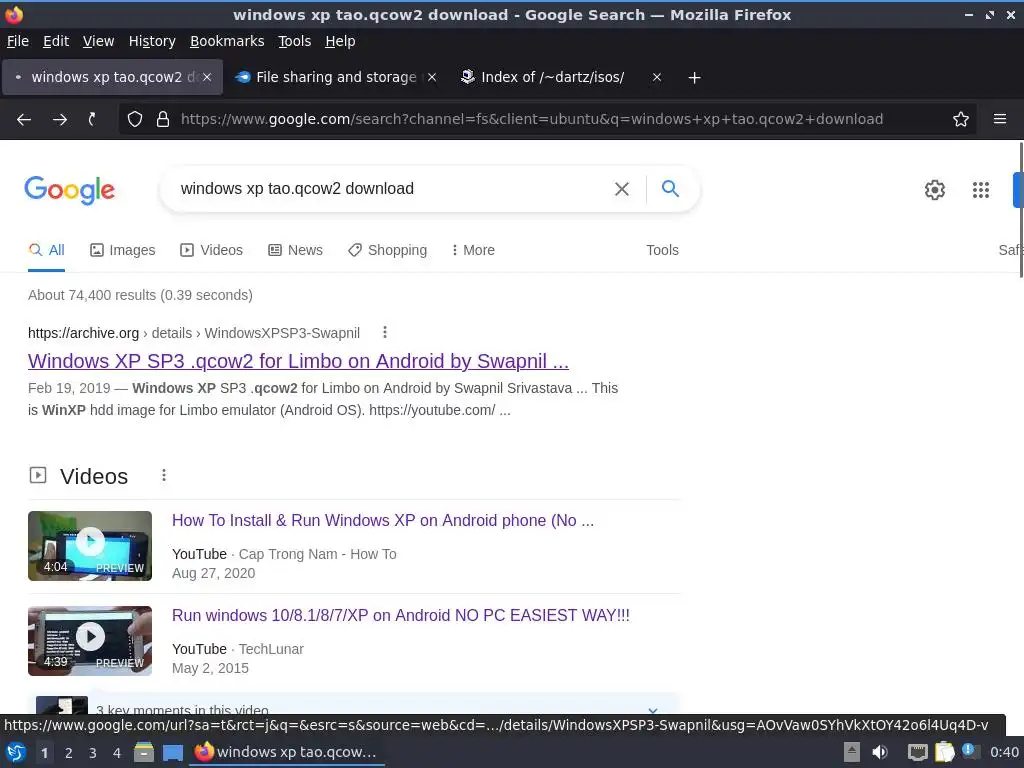Switch to workspace 2 on taskbar
Viewport: 1024px width, 768px height.
tap(69, 753)
